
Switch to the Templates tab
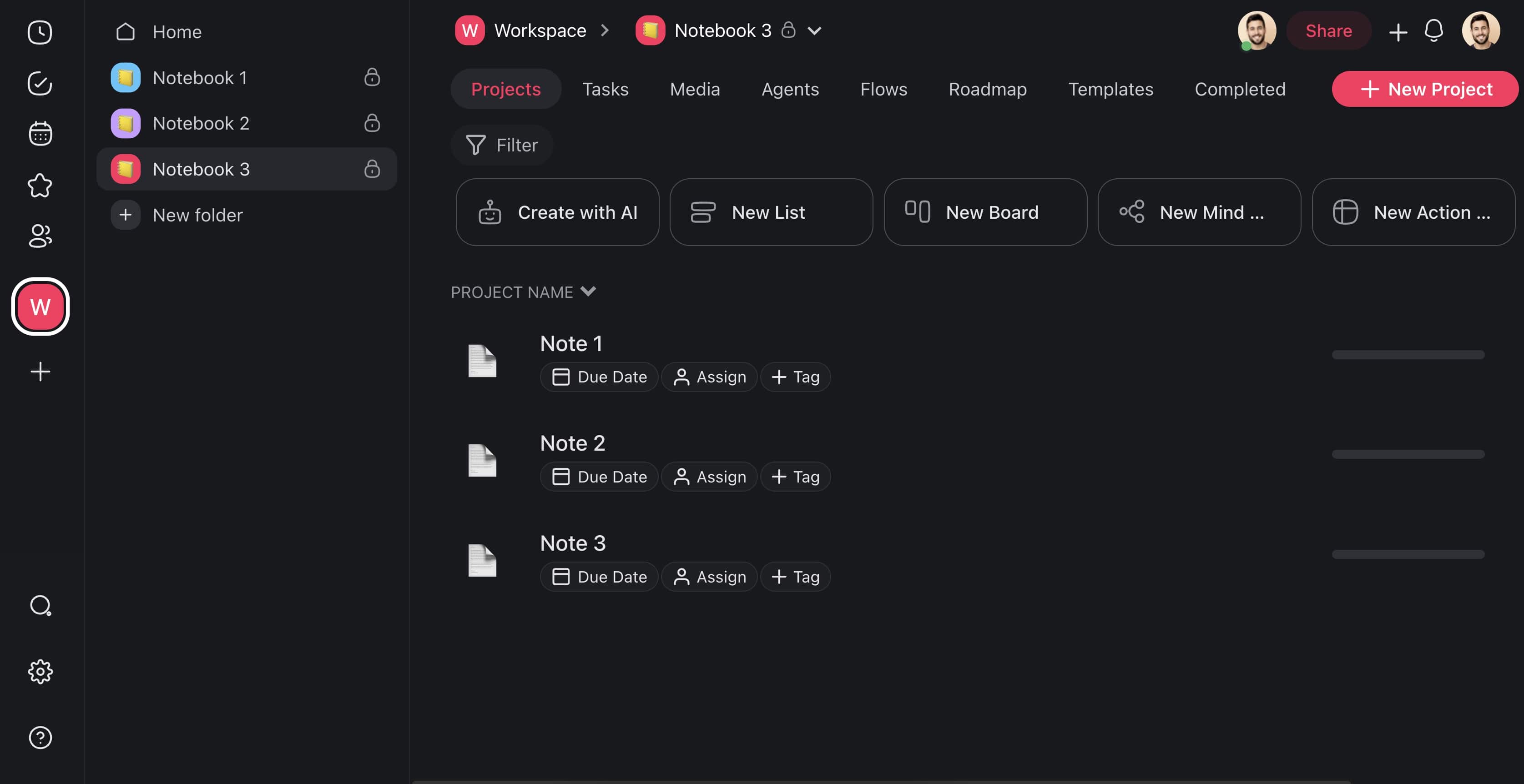(x=1110, y=89)
